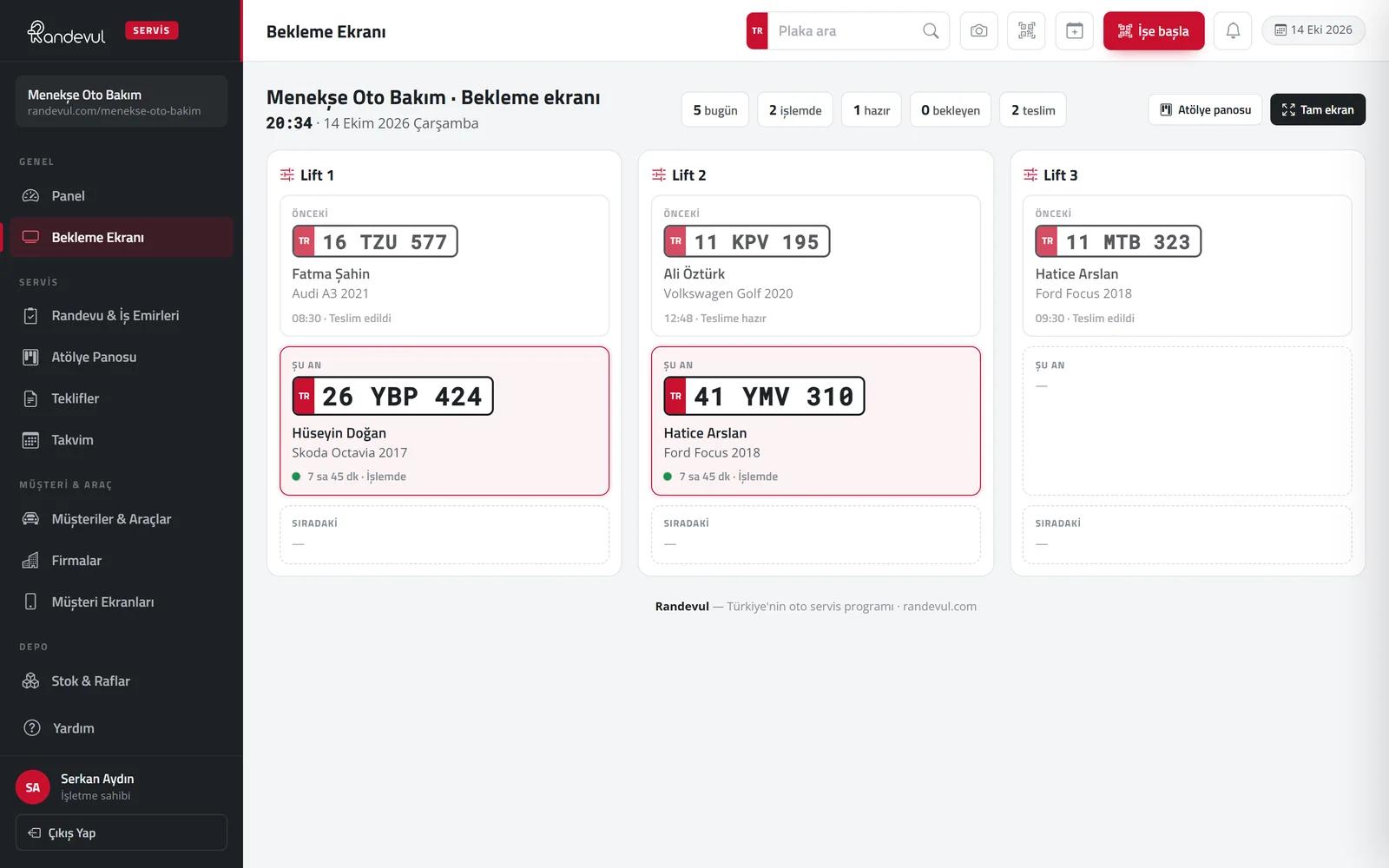Screen dimensions: 1389x868
Task: Click the İşe başla button
Action: [1154, 31]
